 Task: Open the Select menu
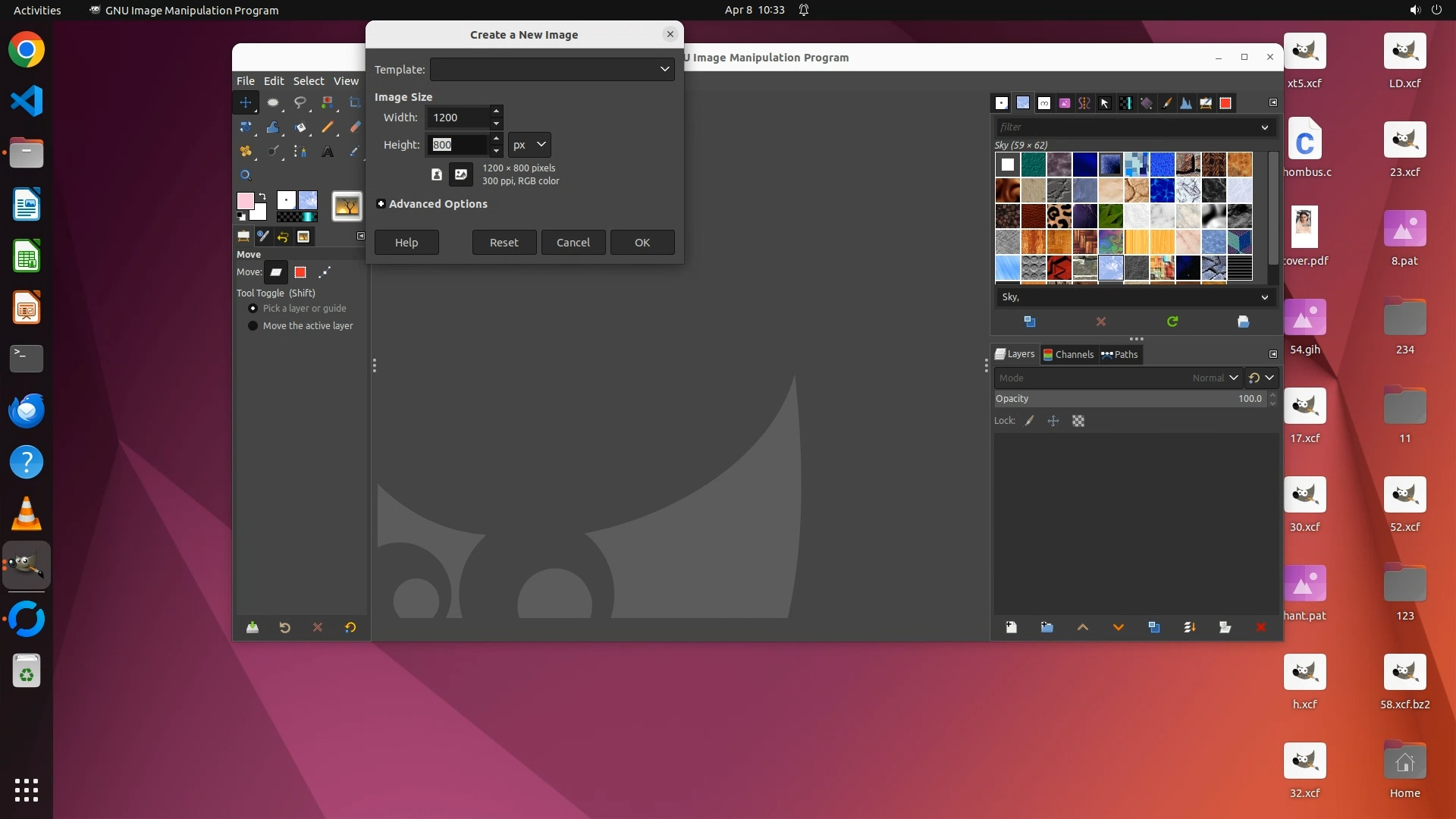pos(309,81)
